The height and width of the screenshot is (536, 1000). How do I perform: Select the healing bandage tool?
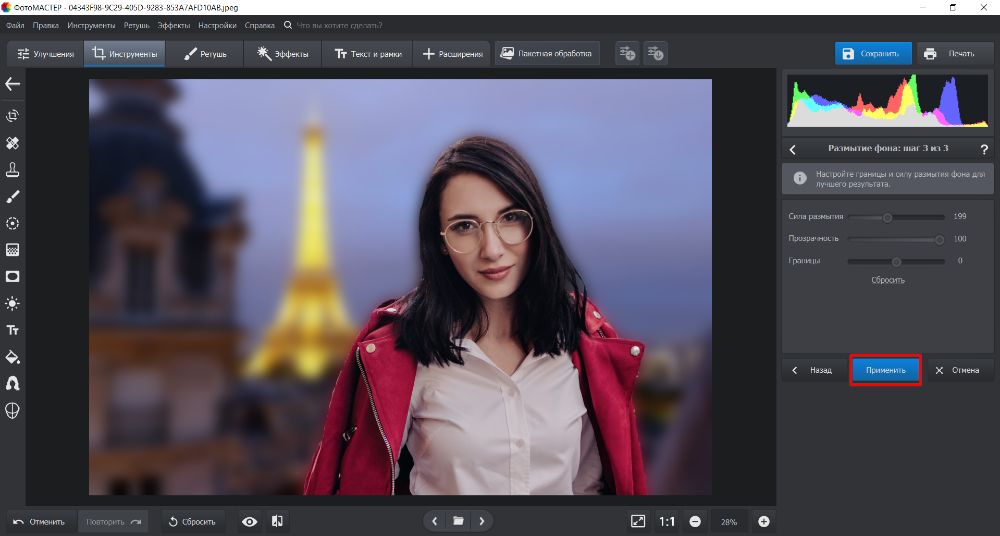point(13,143)
